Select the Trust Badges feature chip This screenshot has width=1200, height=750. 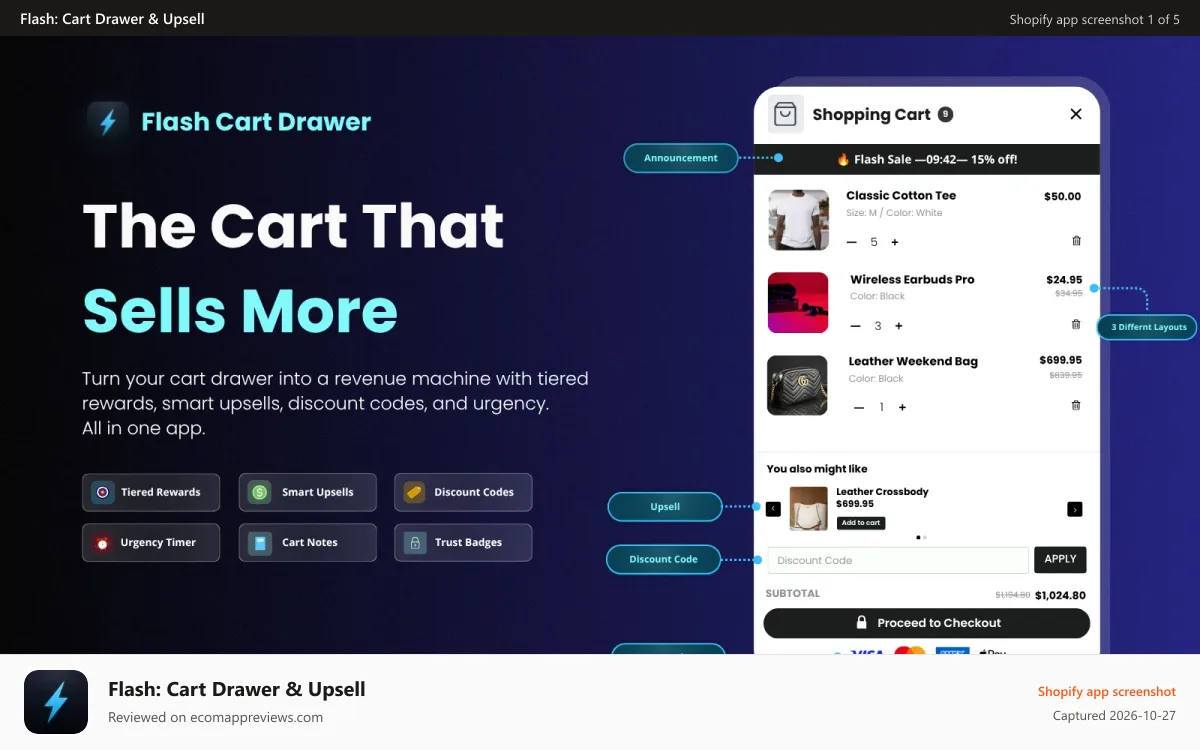point(463,542)
